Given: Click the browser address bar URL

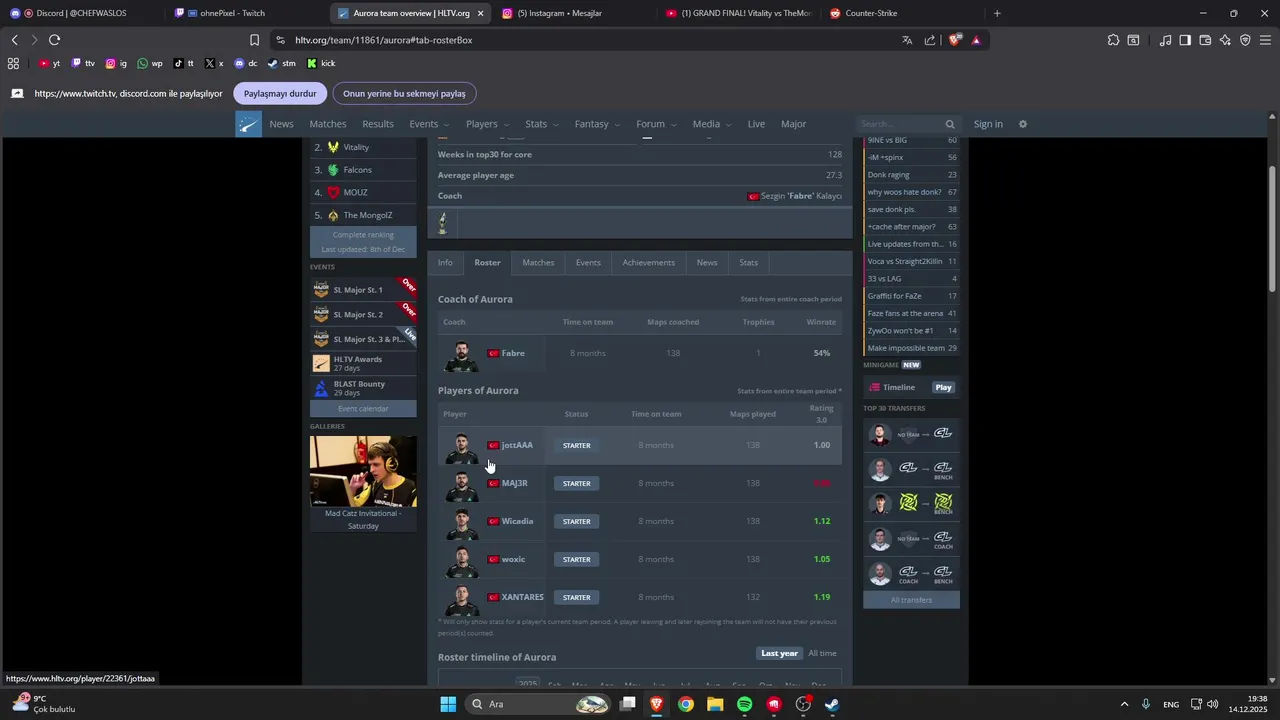Looking at the screenshot, I should (384, 40).
